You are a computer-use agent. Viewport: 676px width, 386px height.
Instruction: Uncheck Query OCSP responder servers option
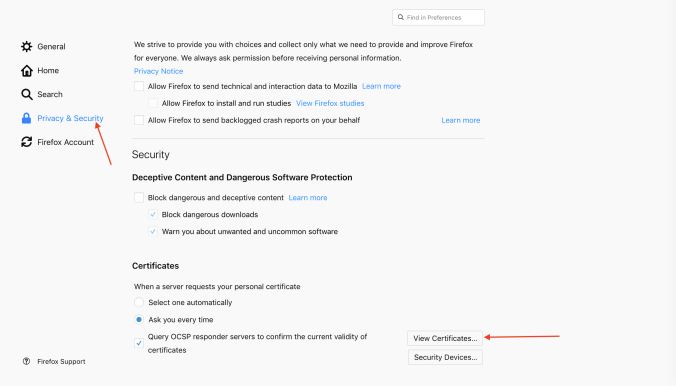139,343
